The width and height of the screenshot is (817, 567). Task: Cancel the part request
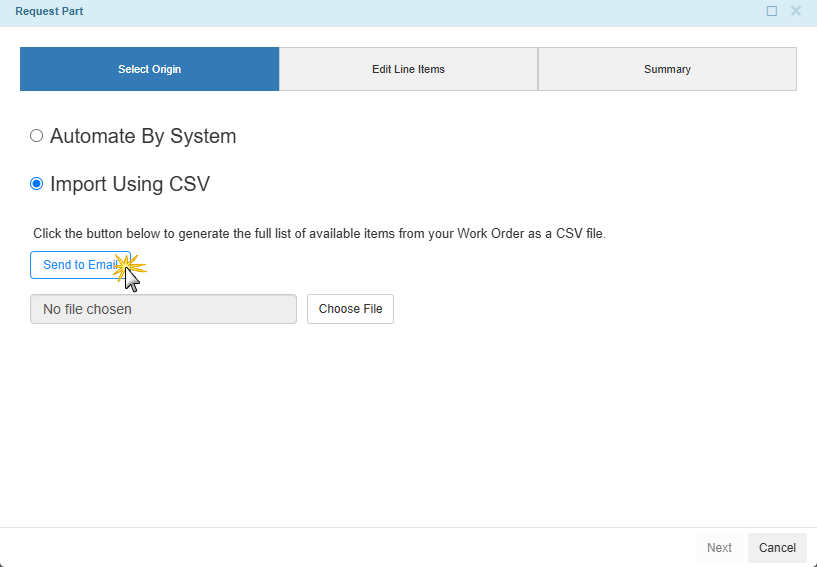777,548
